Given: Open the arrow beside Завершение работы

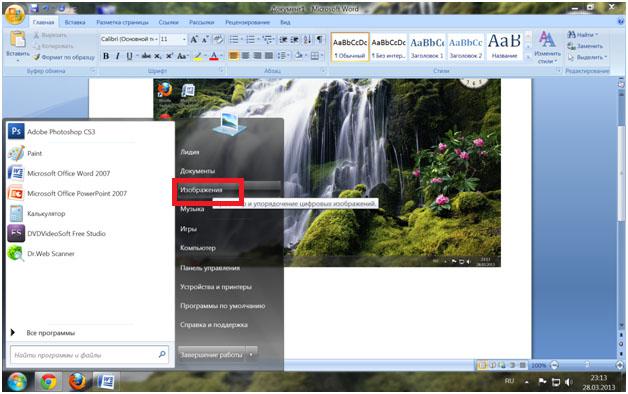Looking at the screenshot, I should coord(251,354).
